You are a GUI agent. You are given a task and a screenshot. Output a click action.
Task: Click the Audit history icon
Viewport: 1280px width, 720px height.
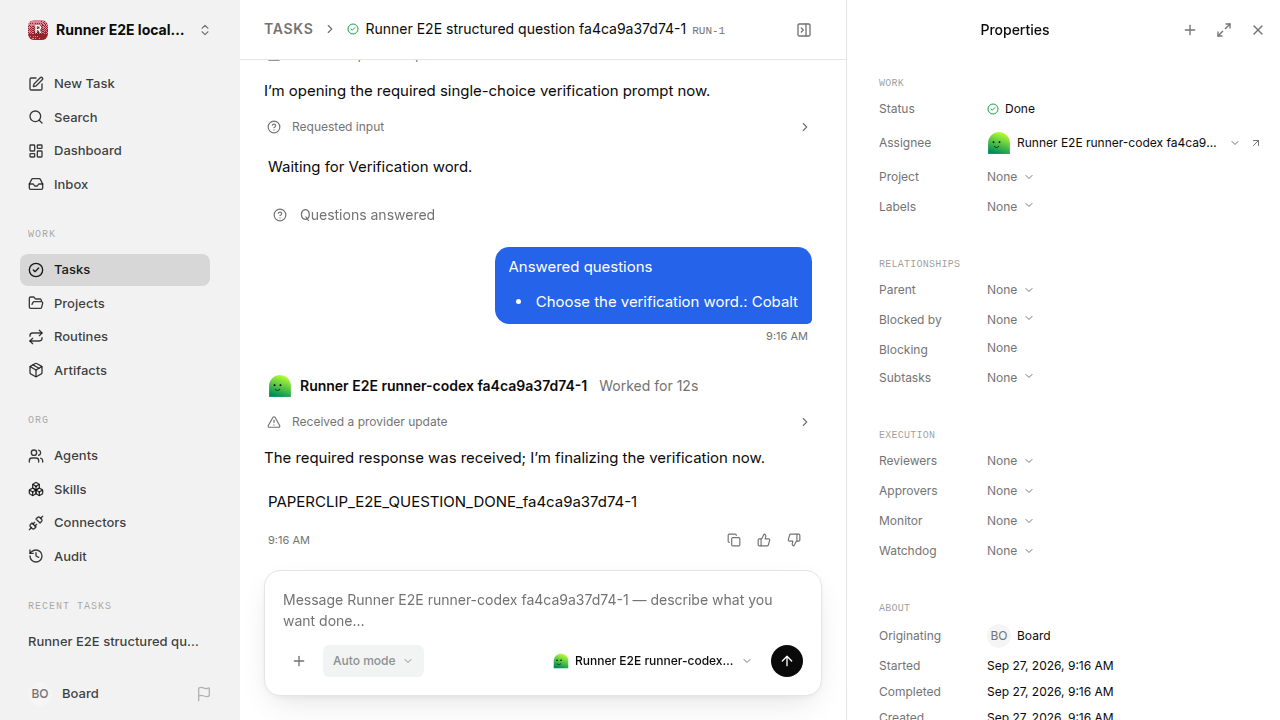coord(36,557)
